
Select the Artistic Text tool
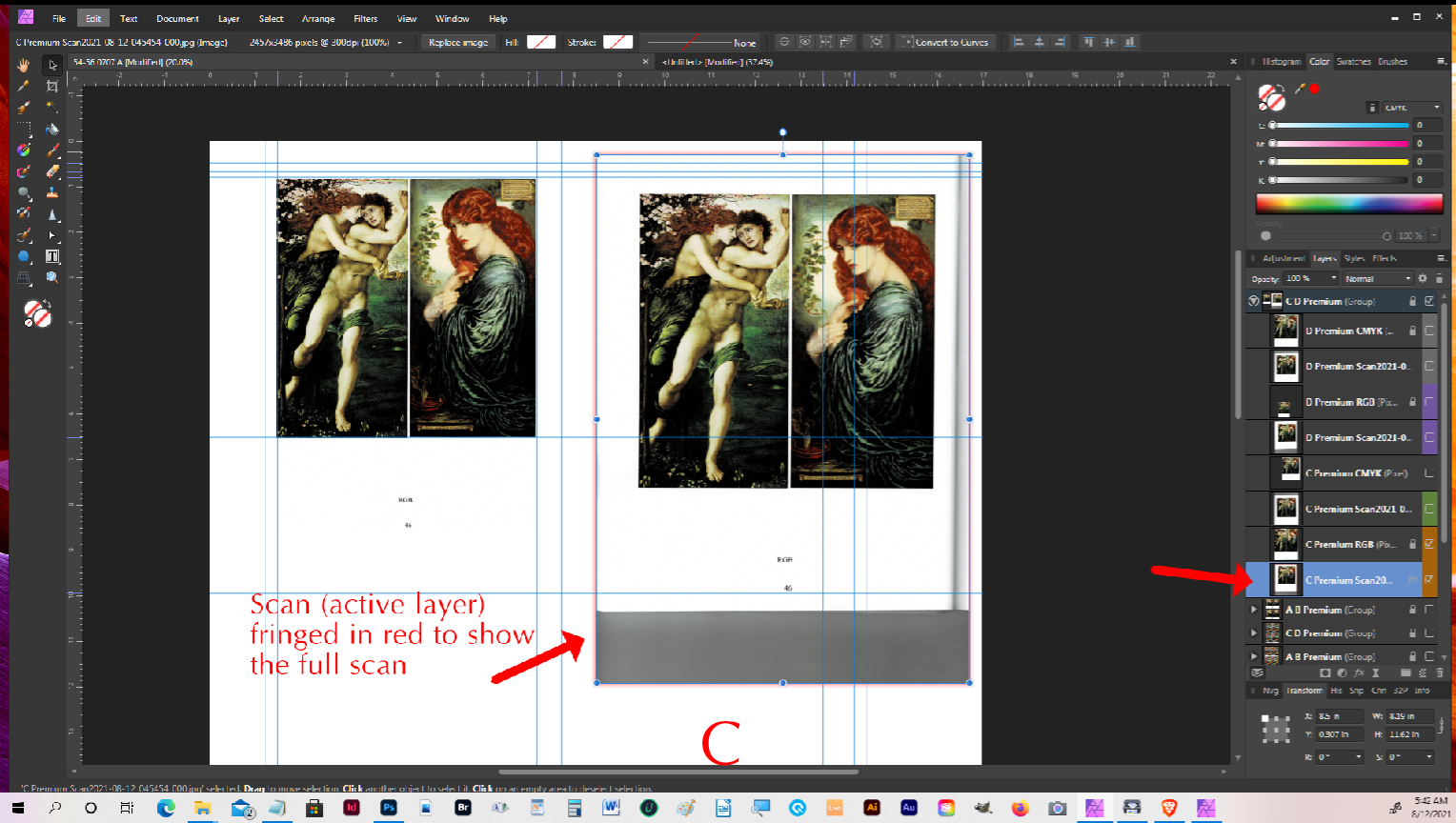(x=52, y=256)
